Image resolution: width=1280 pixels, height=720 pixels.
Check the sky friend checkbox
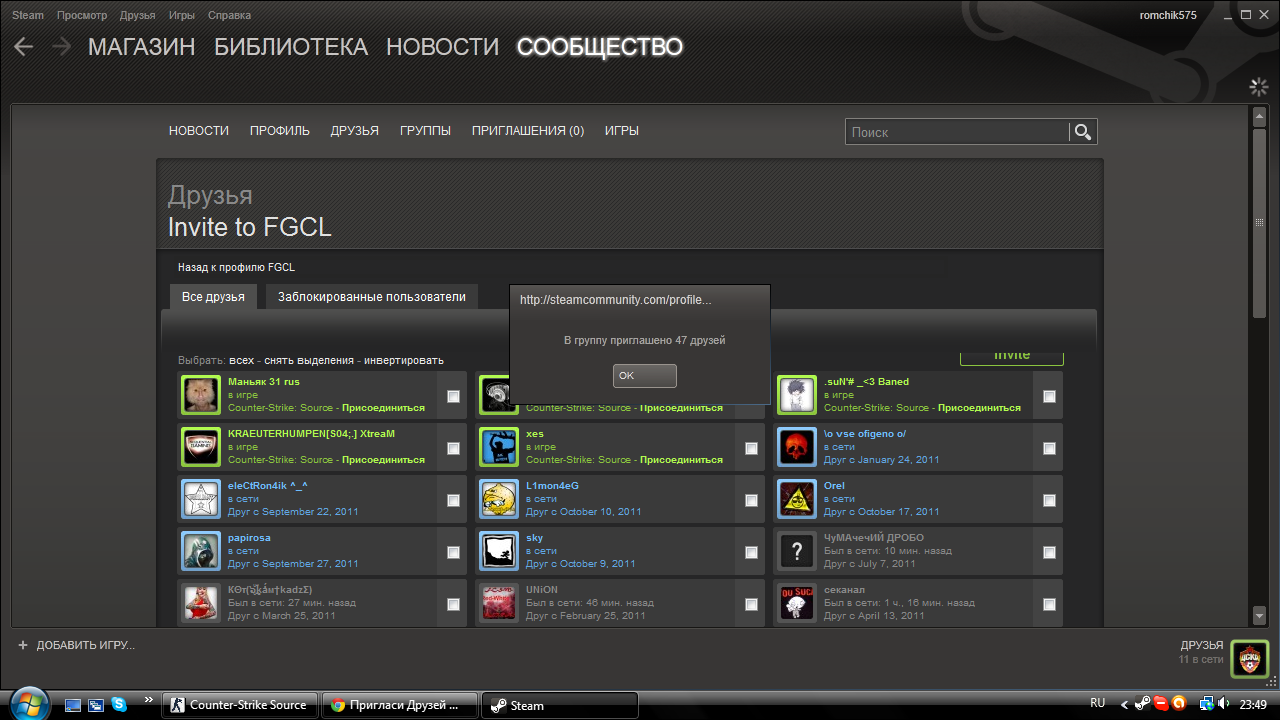[x=751, y=552]
